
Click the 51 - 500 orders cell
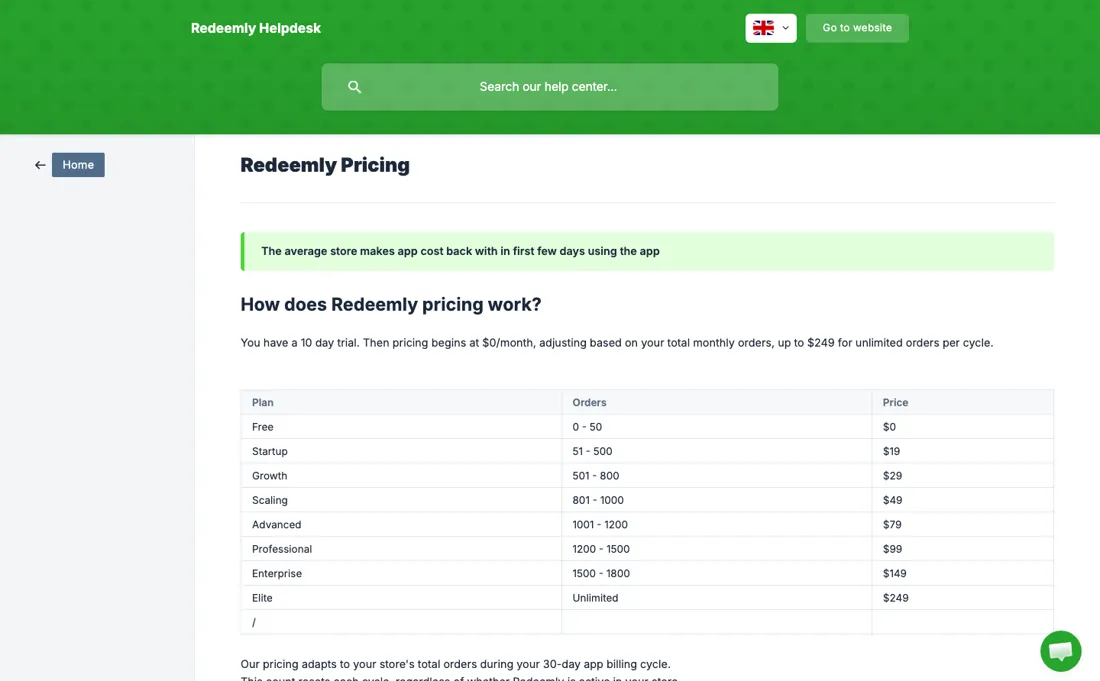click(716, 451)
